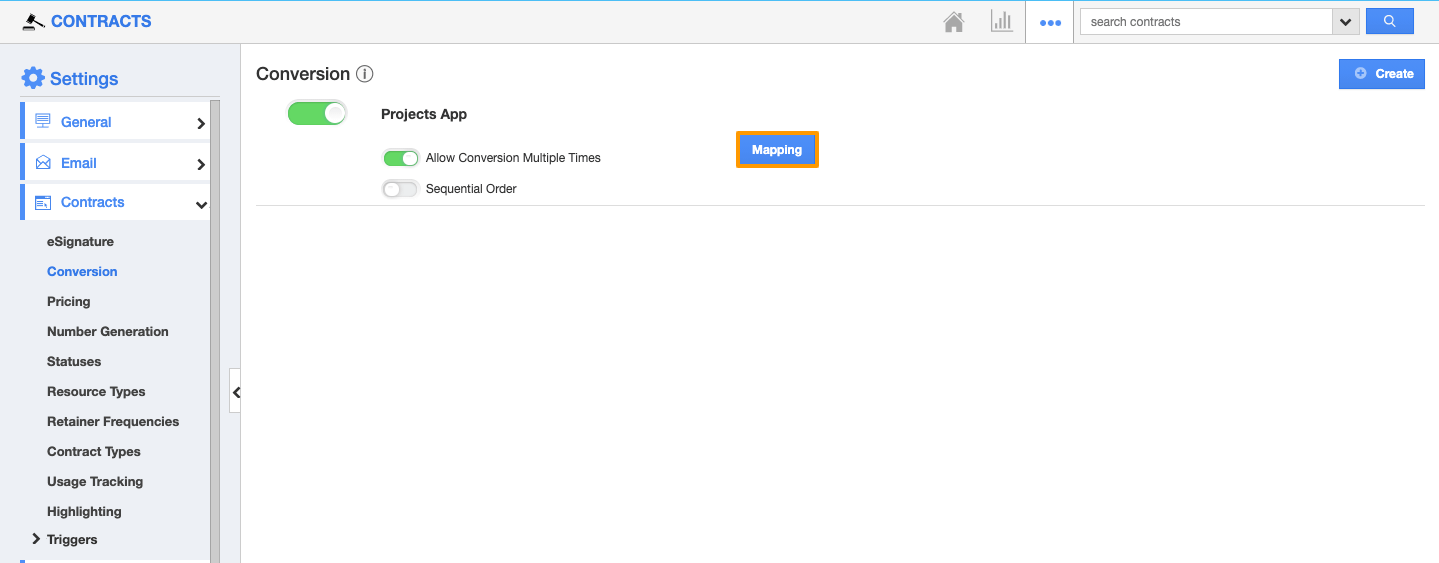Click the Mapping button
Image resolution: width=1439 pixels, height=563 pixels.
[x=777, y=150]
